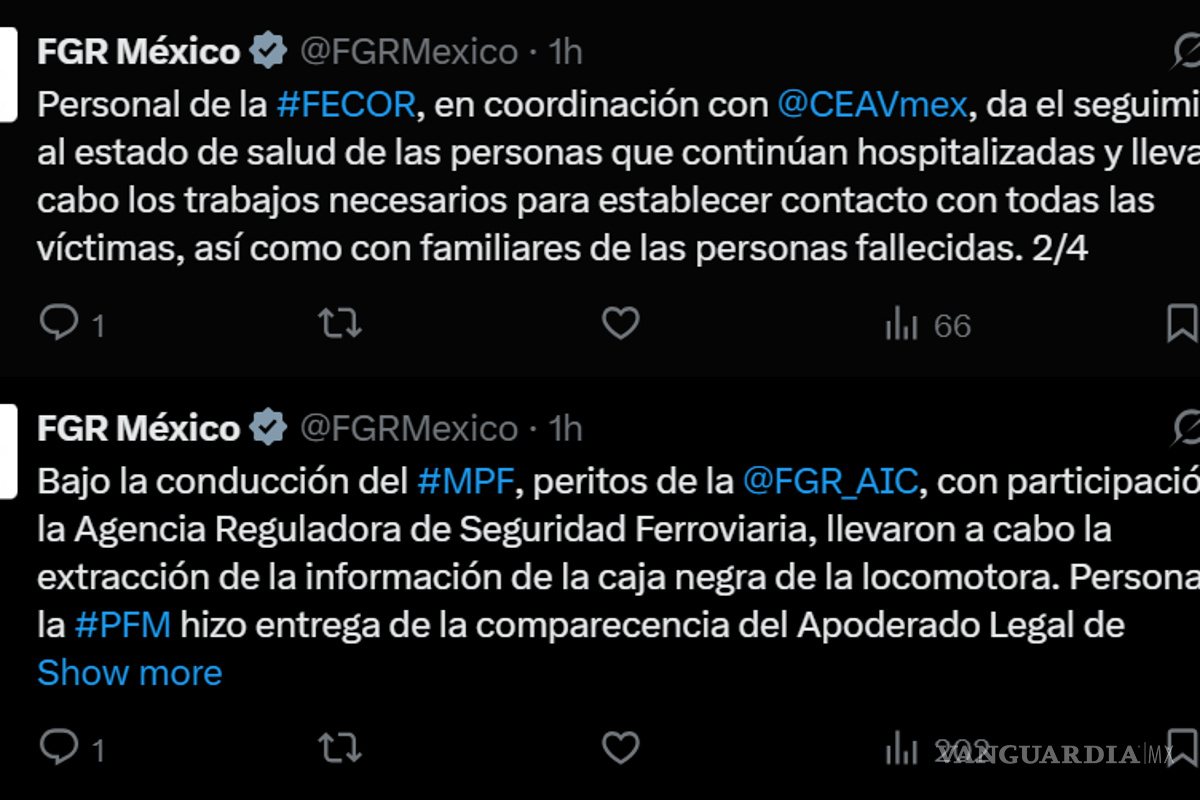Image resolution: width=1200 pixels, height=800 pixels.
Task: Reply to the tweet mentioning #FECOR
Action: tap(59, 323)
